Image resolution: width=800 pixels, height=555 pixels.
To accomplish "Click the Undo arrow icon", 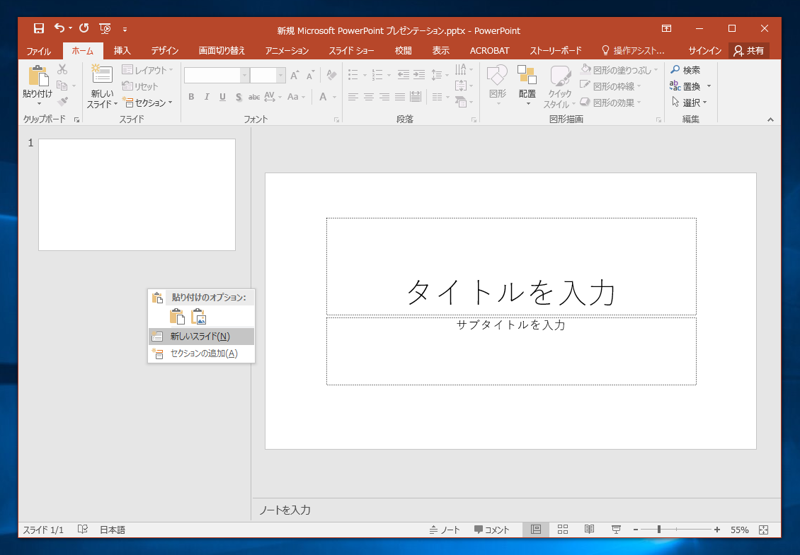I will click(x=60, y=29).
